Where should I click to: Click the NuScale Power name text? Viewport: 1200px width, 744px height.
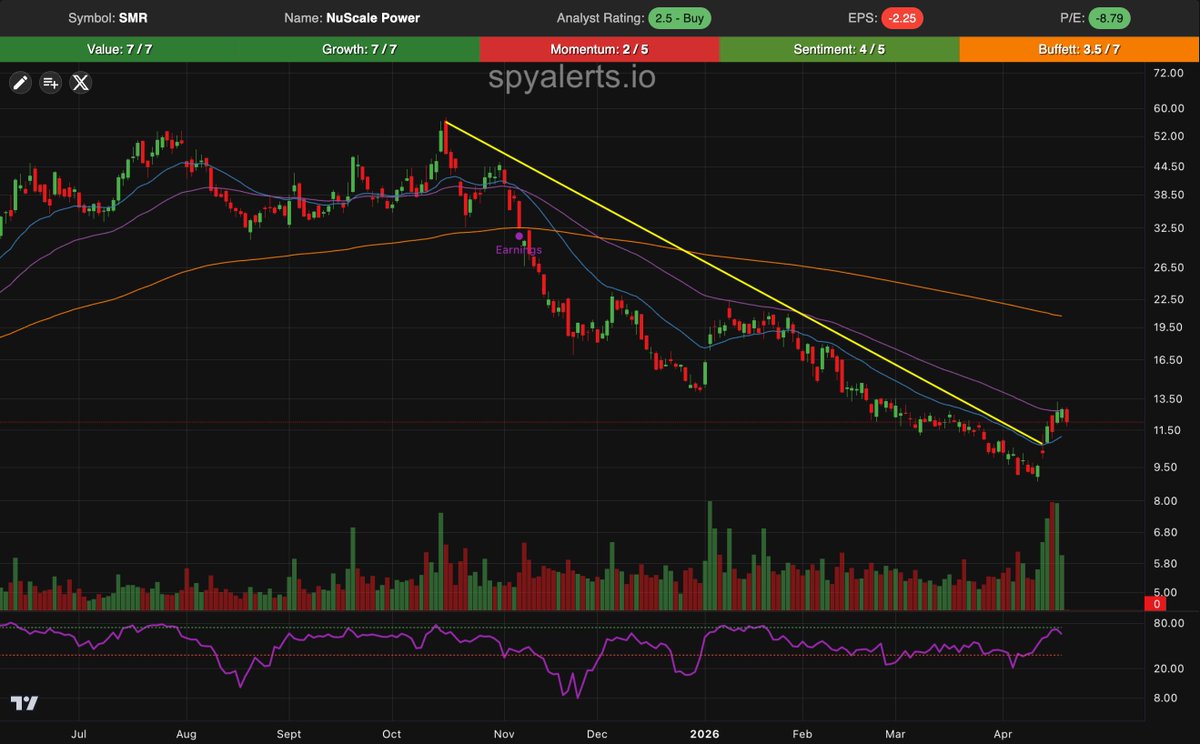[373, 18]
